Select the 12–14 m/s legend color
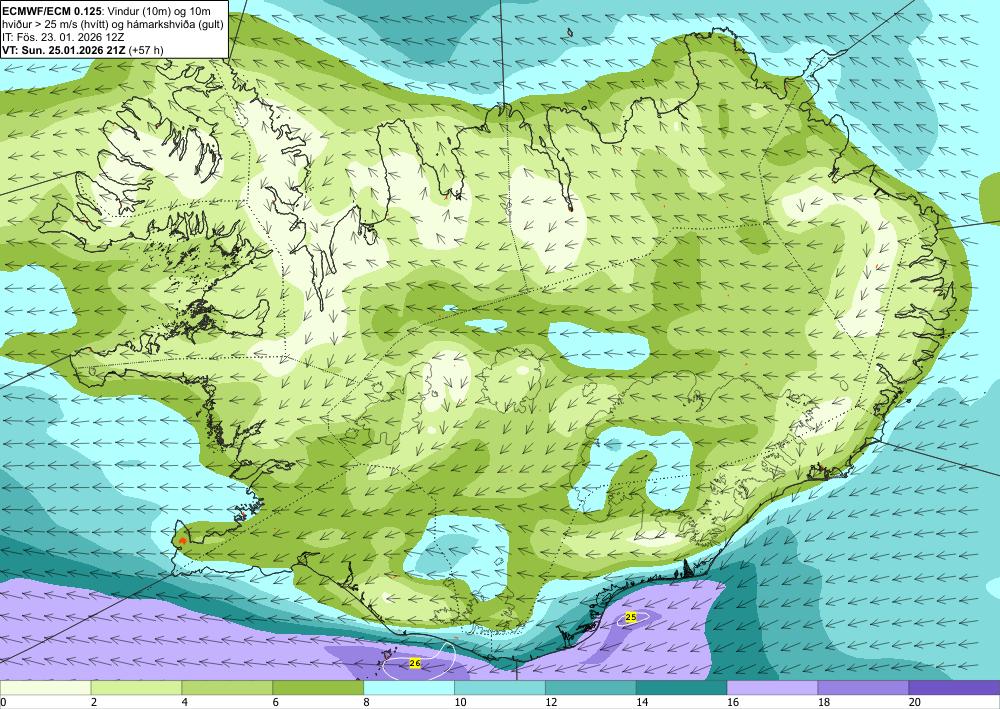Screen dimensions: 1000x709 pos(591,688)
